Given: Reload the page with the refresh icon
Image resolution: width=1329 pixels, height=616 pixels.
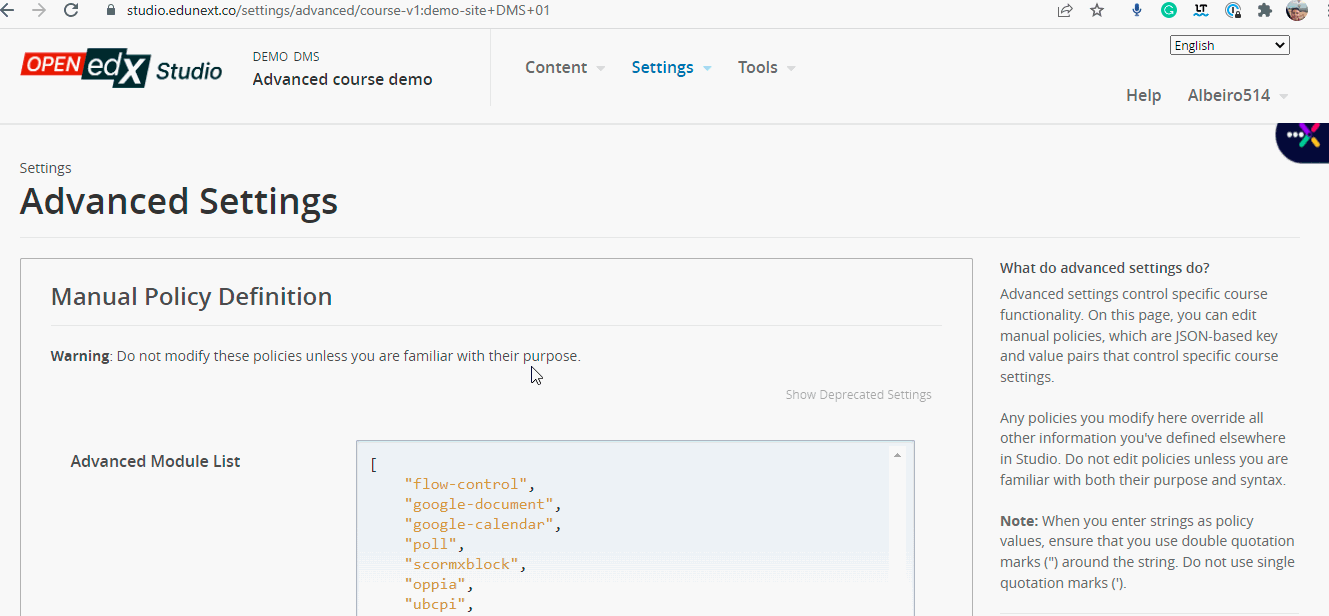Looking at the screenshot, I should click(71, 10).
